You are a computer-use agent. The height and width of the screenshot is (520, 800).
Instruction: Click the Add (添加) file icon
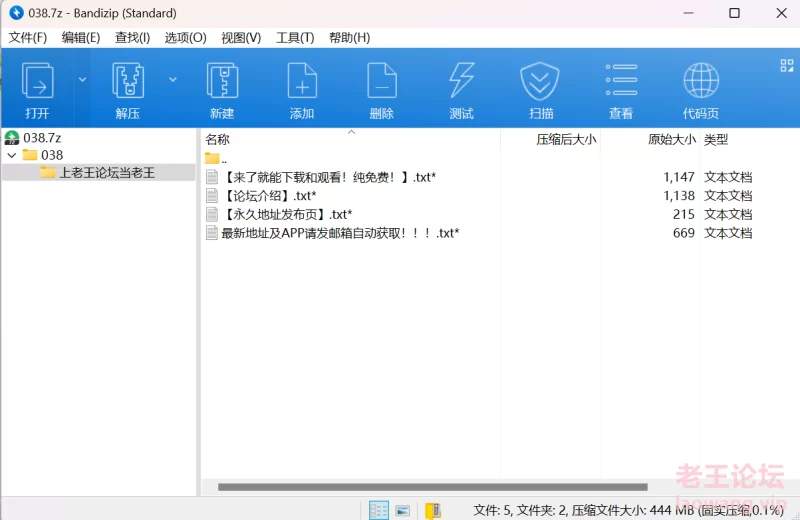pos(302,81)
